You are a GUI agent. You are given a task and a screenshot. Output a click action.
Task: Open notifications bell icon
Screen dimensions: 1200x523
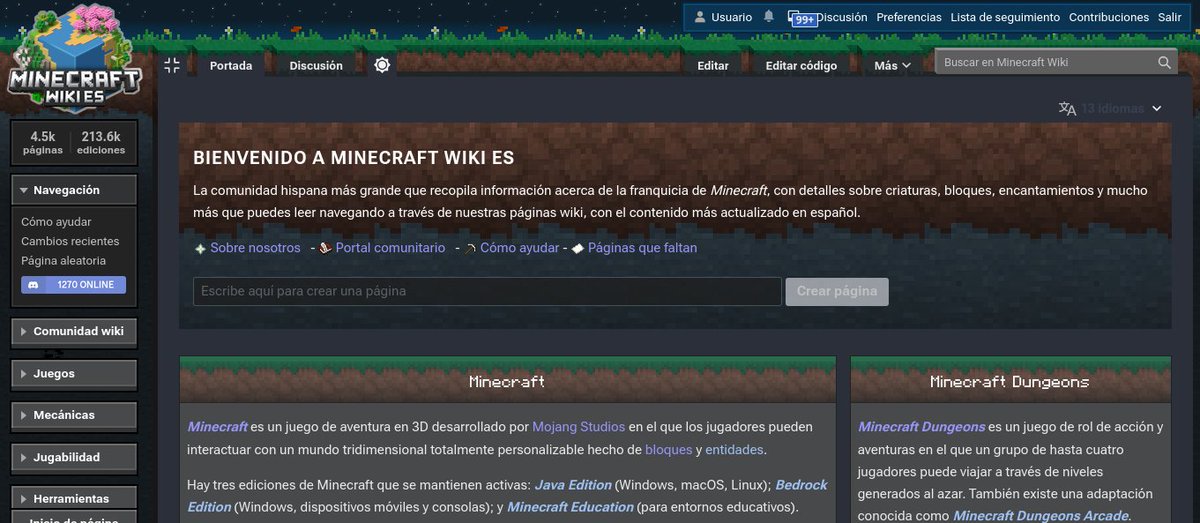coord(768,17)
